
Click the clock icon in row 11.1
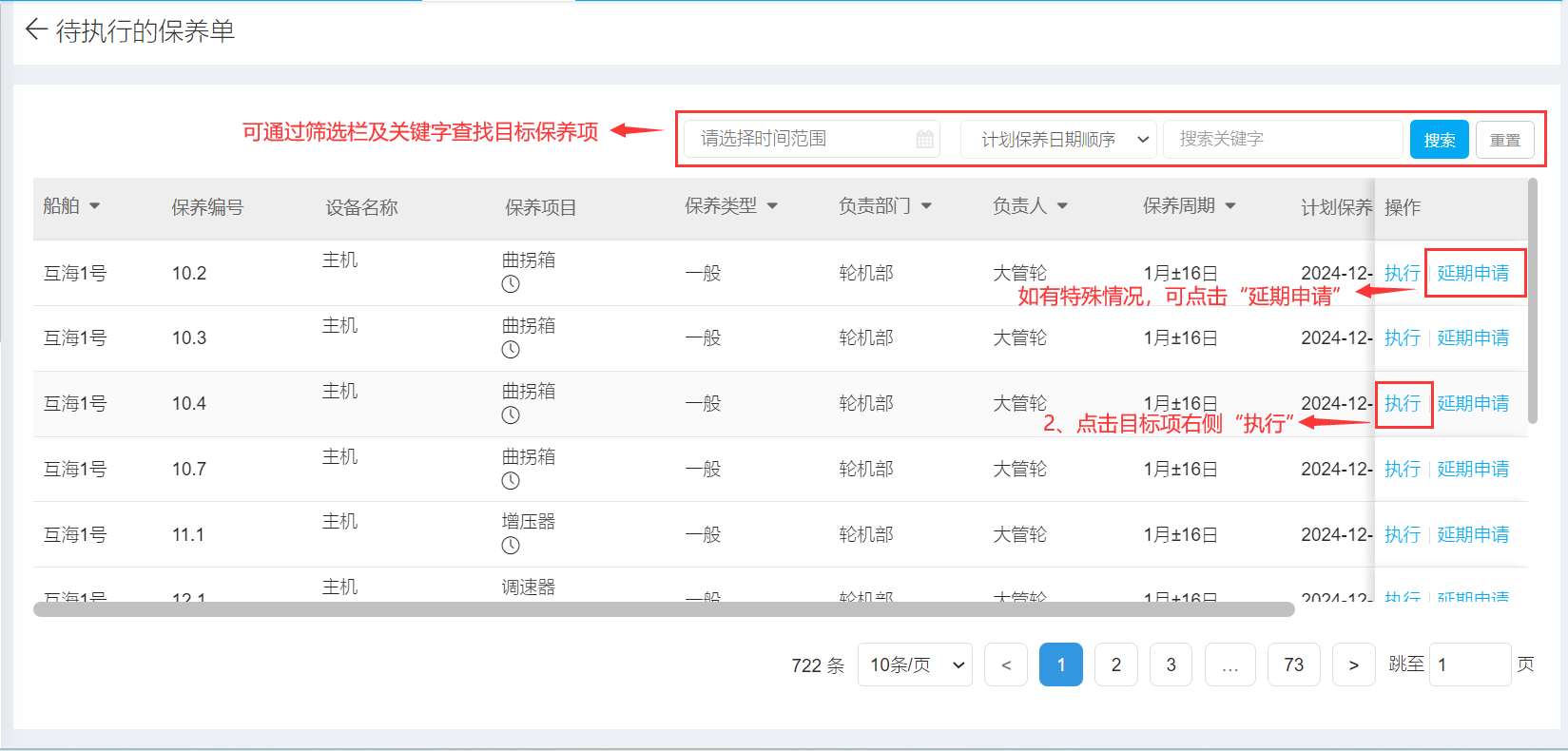pyautogui.click(x=511, y=546)
